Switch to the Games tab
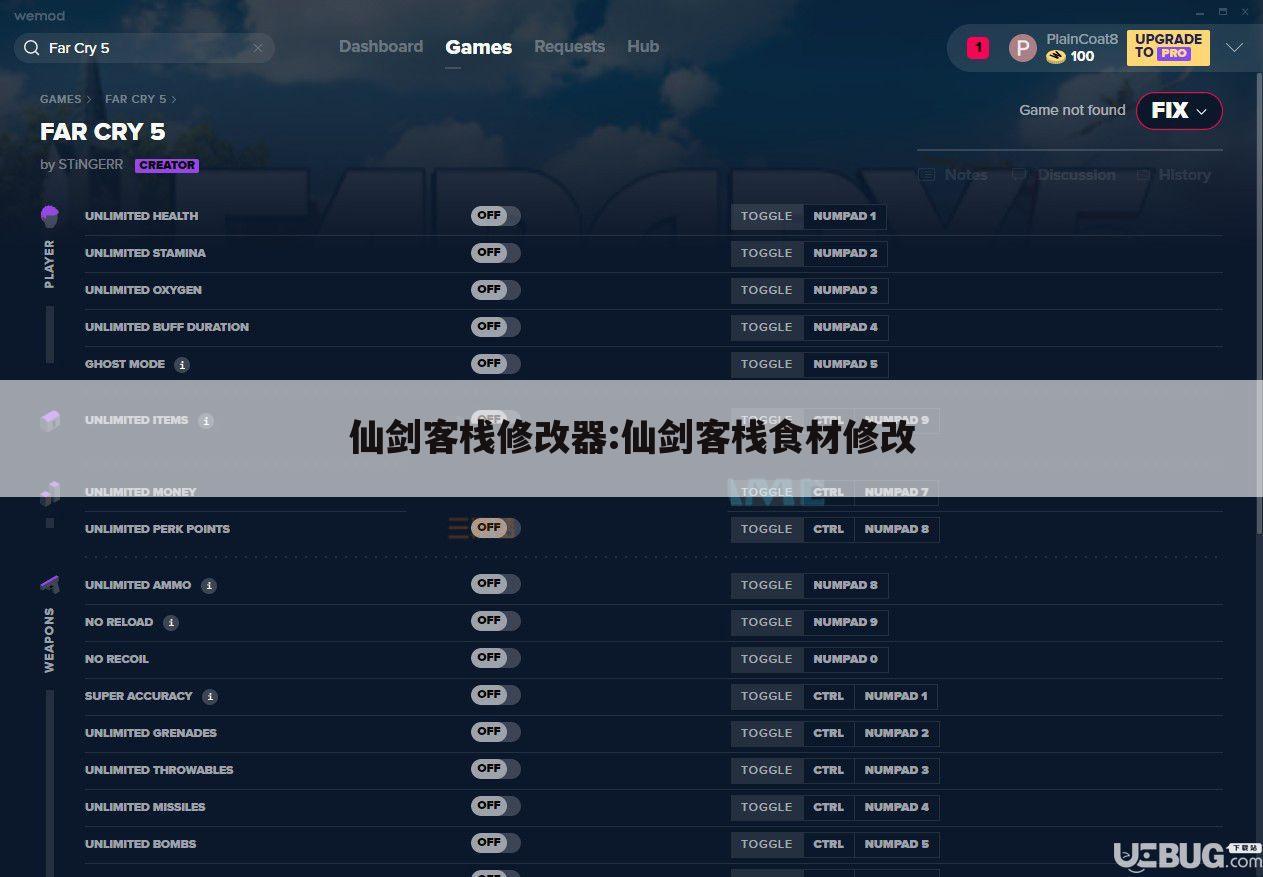 tap(478, 47)
